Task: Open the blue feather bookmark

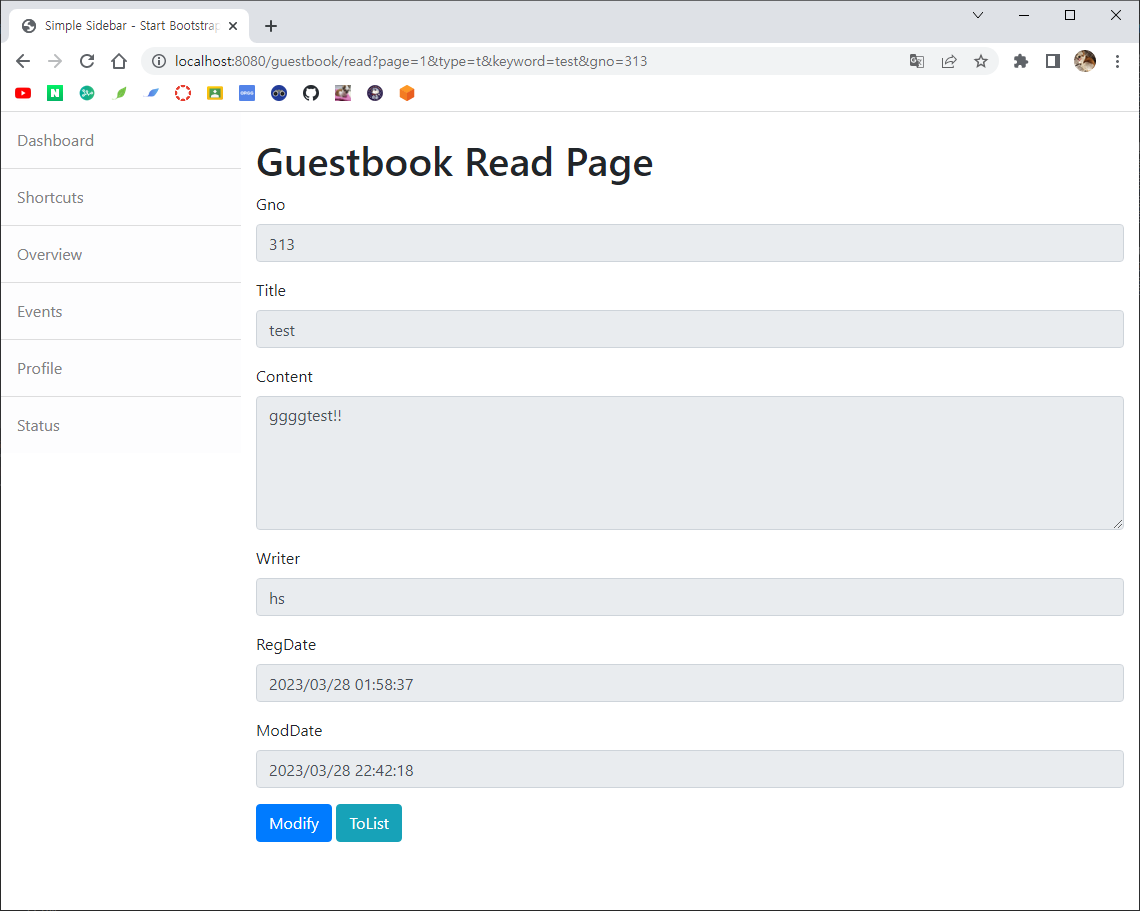Action: [153, 93]
